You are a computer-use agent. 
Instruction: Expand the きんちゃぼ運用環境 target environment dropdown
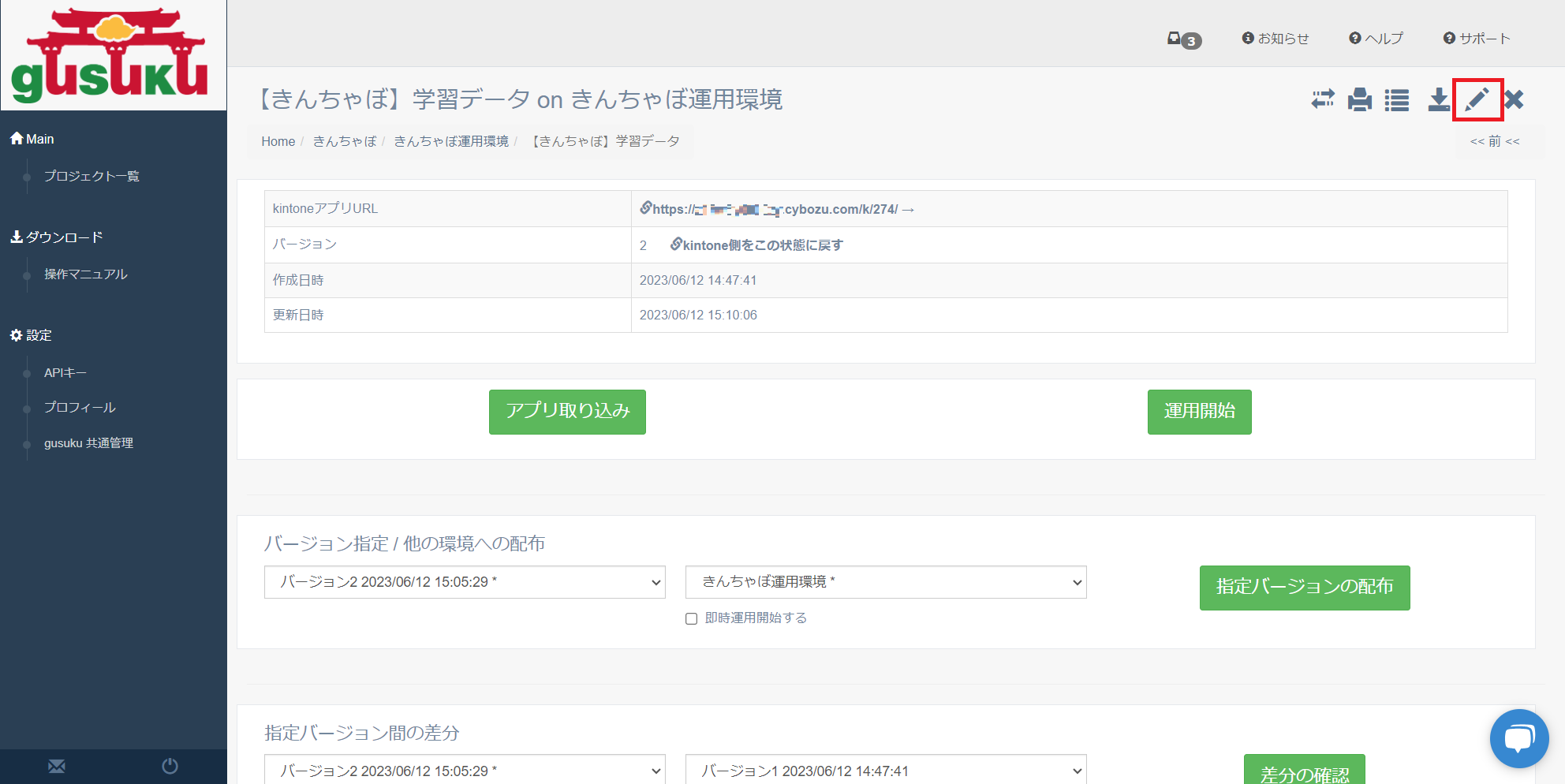pyautogui.click(x=886, y=582)
